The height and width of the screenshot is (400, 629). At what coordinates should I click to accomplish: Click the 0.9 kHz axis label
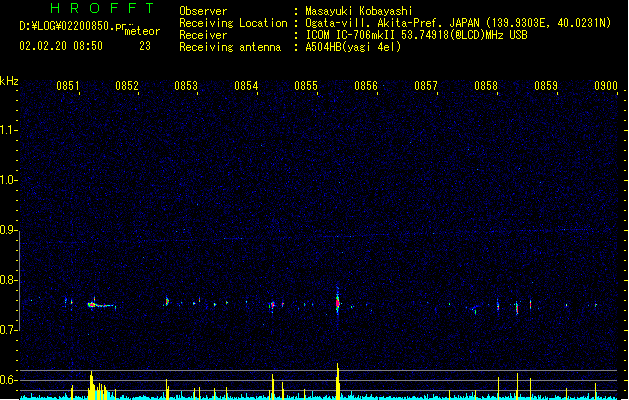pos(8,230)
